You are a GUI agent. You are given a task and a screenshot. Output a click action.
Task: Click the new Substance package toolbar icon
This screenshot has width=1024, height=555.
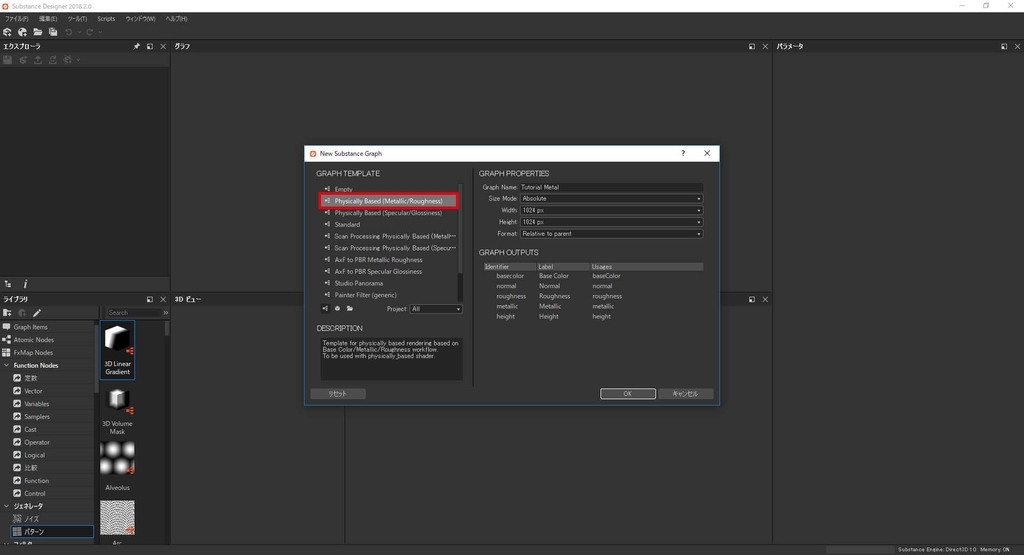pyautogui.click(x=7, y=32)
